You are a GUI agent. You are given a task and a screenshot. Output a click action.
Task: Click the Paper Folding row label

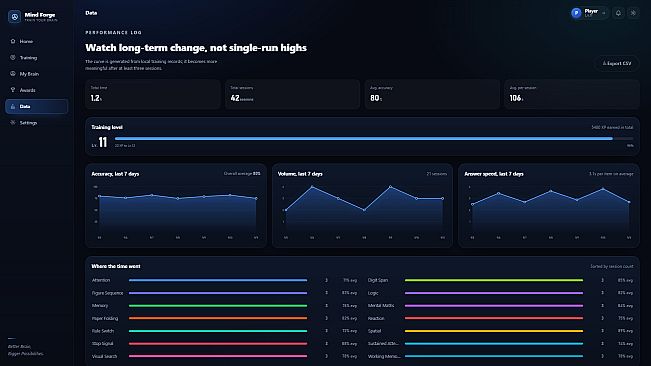click(105, 319)
